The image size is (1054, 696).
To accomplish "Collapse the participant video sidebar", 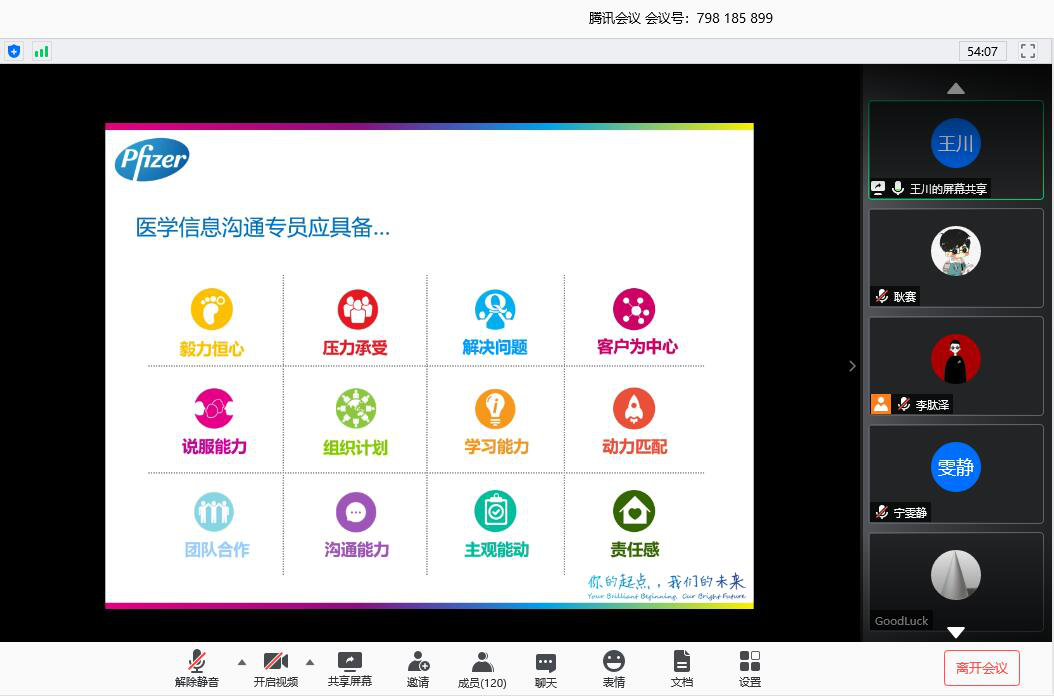I will pos(852,366).
